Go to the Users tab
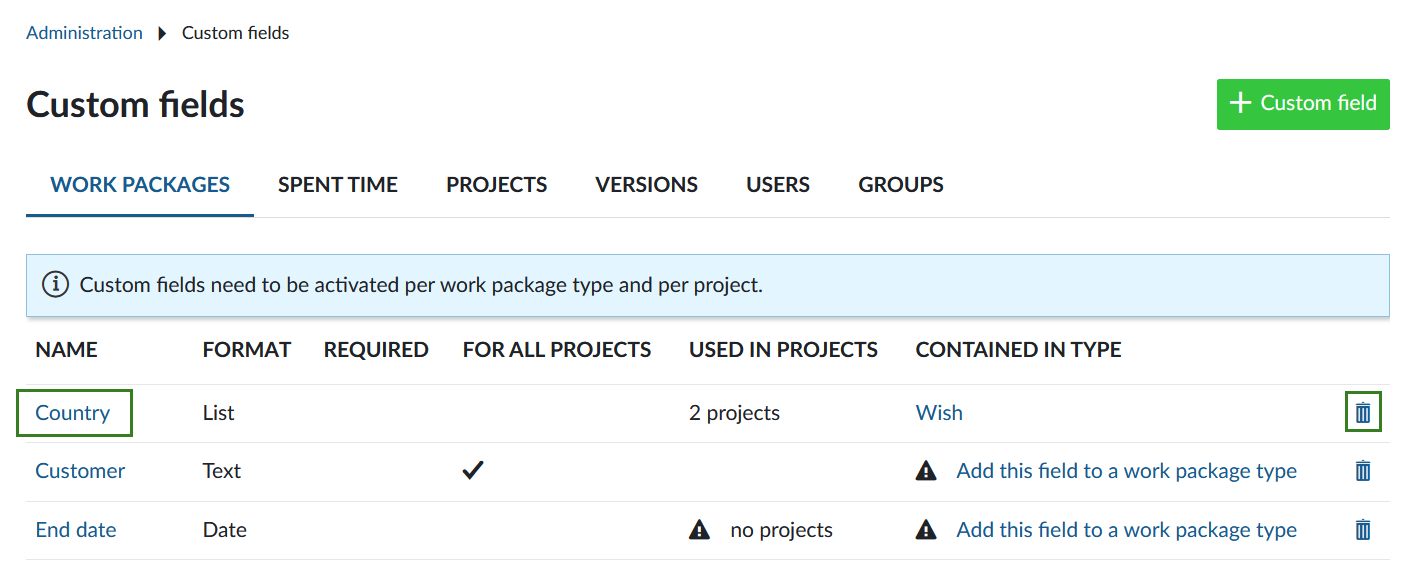 click(778, 185)
